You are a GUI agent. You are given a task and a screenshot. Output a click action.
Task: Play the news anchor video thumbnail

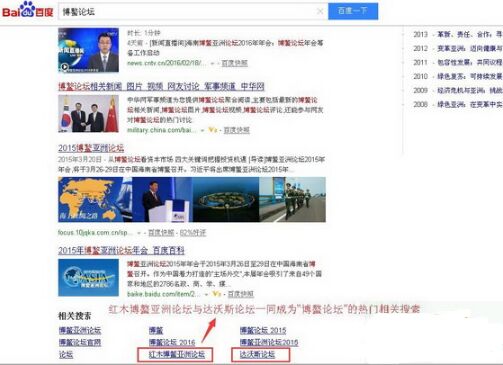[x=88, y=50]
